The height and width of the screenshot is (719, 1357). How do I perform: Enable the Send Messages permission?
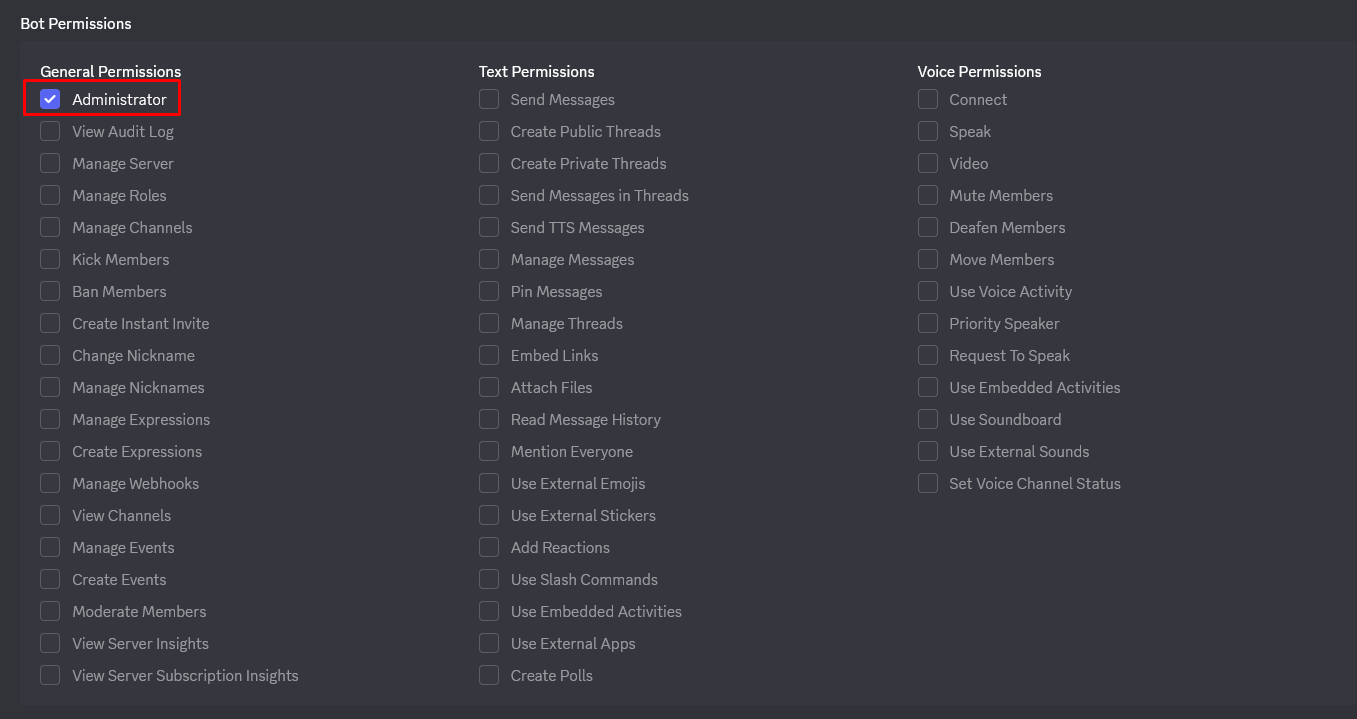coord(489,100)
